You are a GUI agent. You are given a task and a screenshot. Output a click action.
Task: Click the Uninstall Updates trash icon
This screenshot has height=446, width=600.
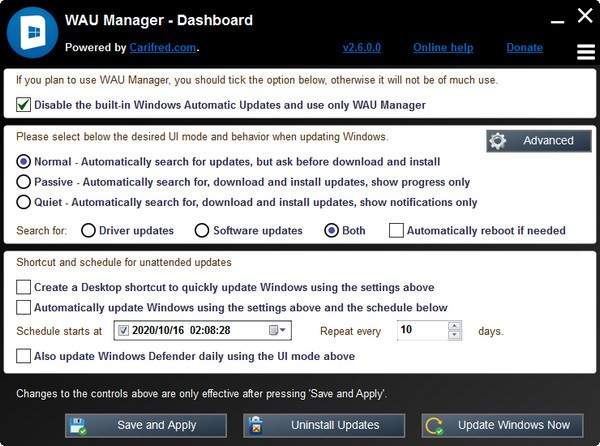click(259, 425)
